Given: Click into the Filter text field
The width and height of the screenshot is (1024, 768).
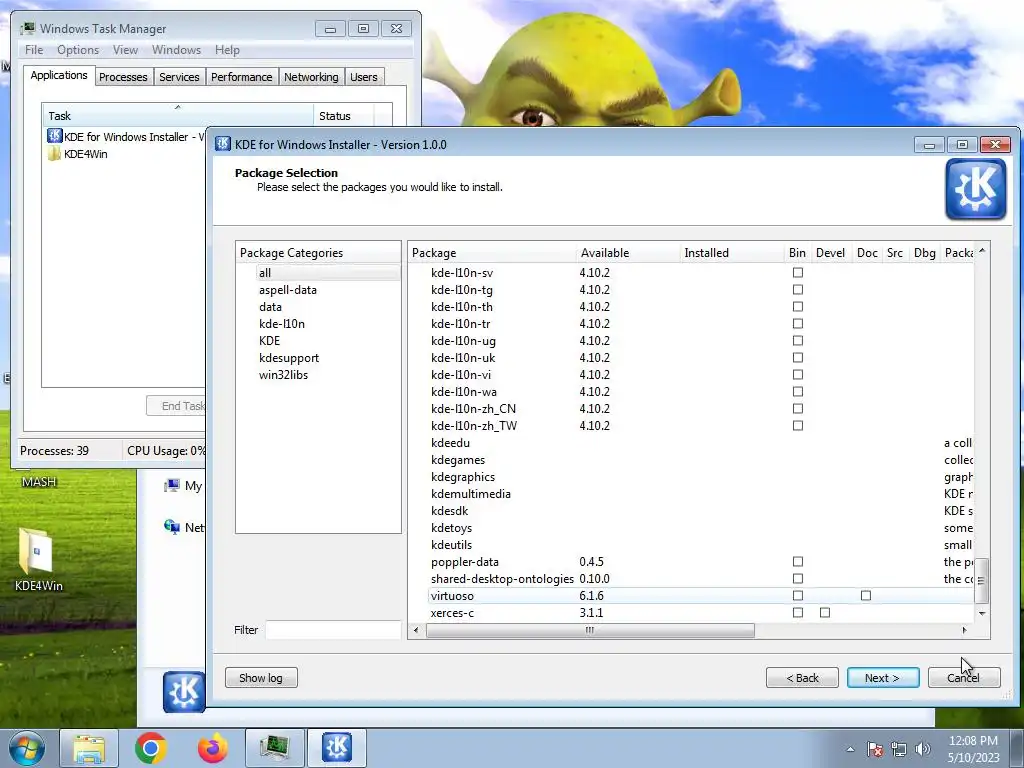Looking at the screenshot, I should click(x=333, y=630).
